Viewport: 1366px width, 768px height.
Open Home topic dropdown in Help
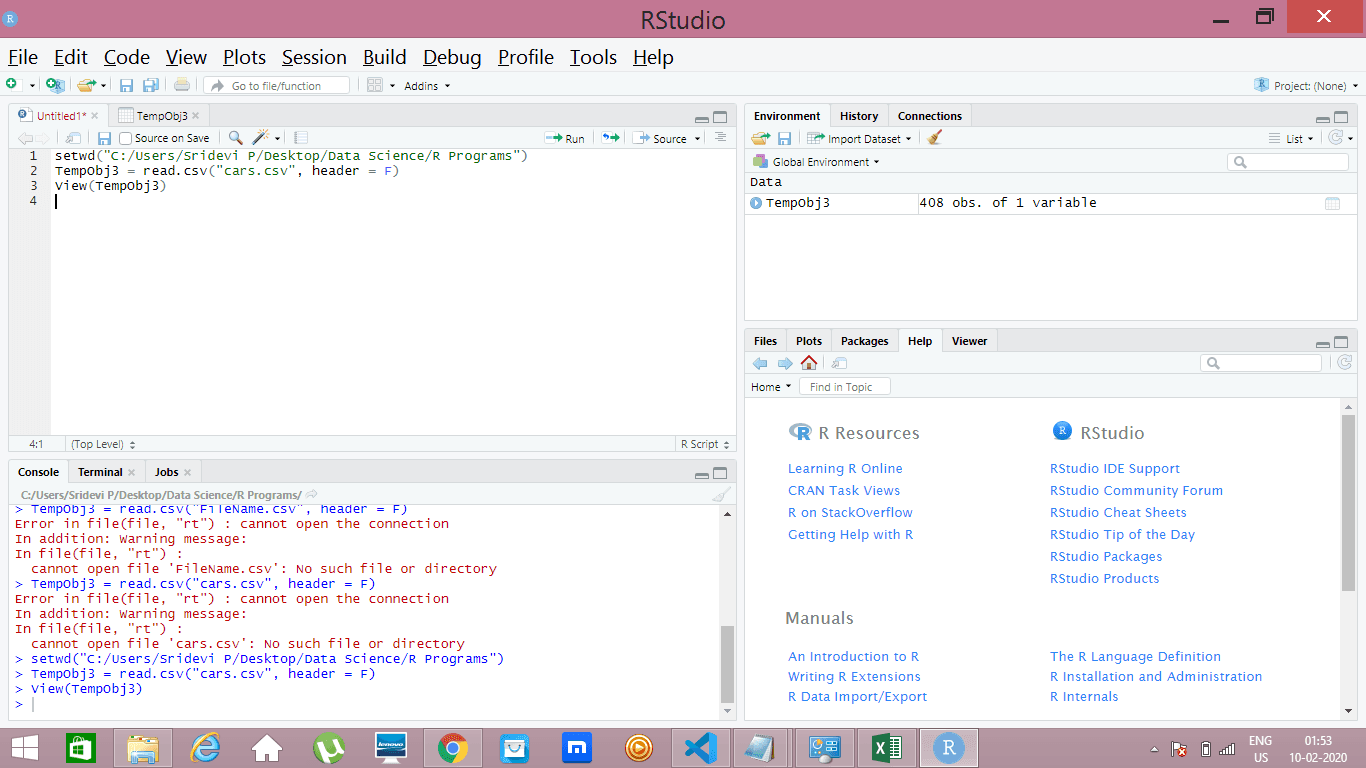[771, 387]
